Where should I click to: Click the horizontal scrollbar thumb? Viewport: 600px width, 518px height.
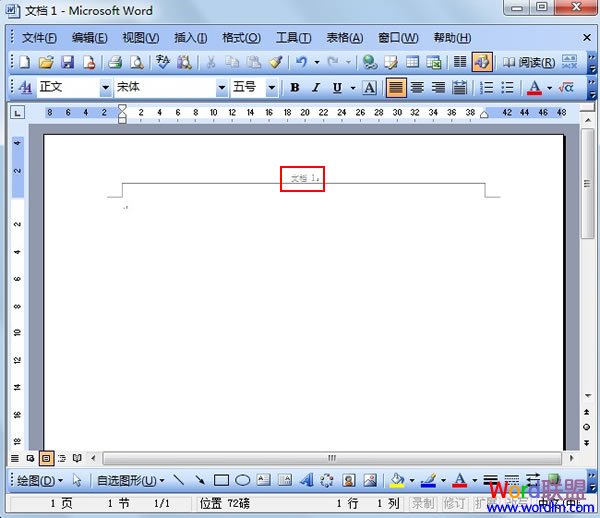tap(332, 458)
